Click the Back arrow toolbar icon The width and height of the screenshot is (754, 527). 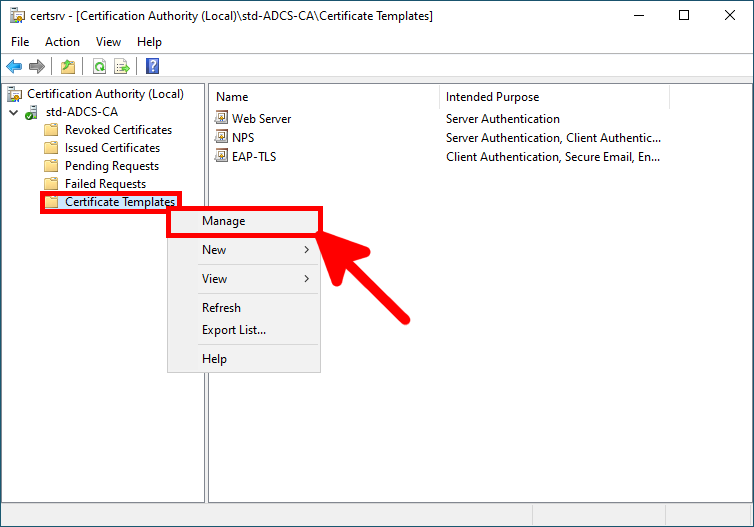[x=14, y=66]
